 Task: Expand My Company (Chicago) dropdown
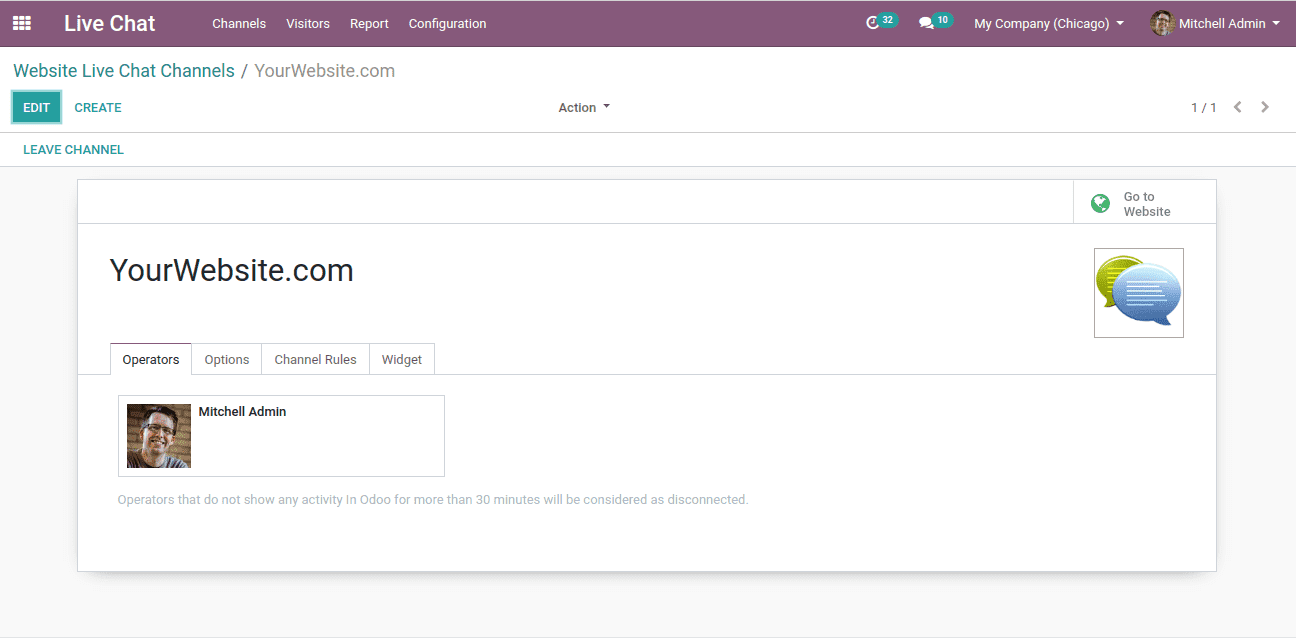click(1049, 23)
